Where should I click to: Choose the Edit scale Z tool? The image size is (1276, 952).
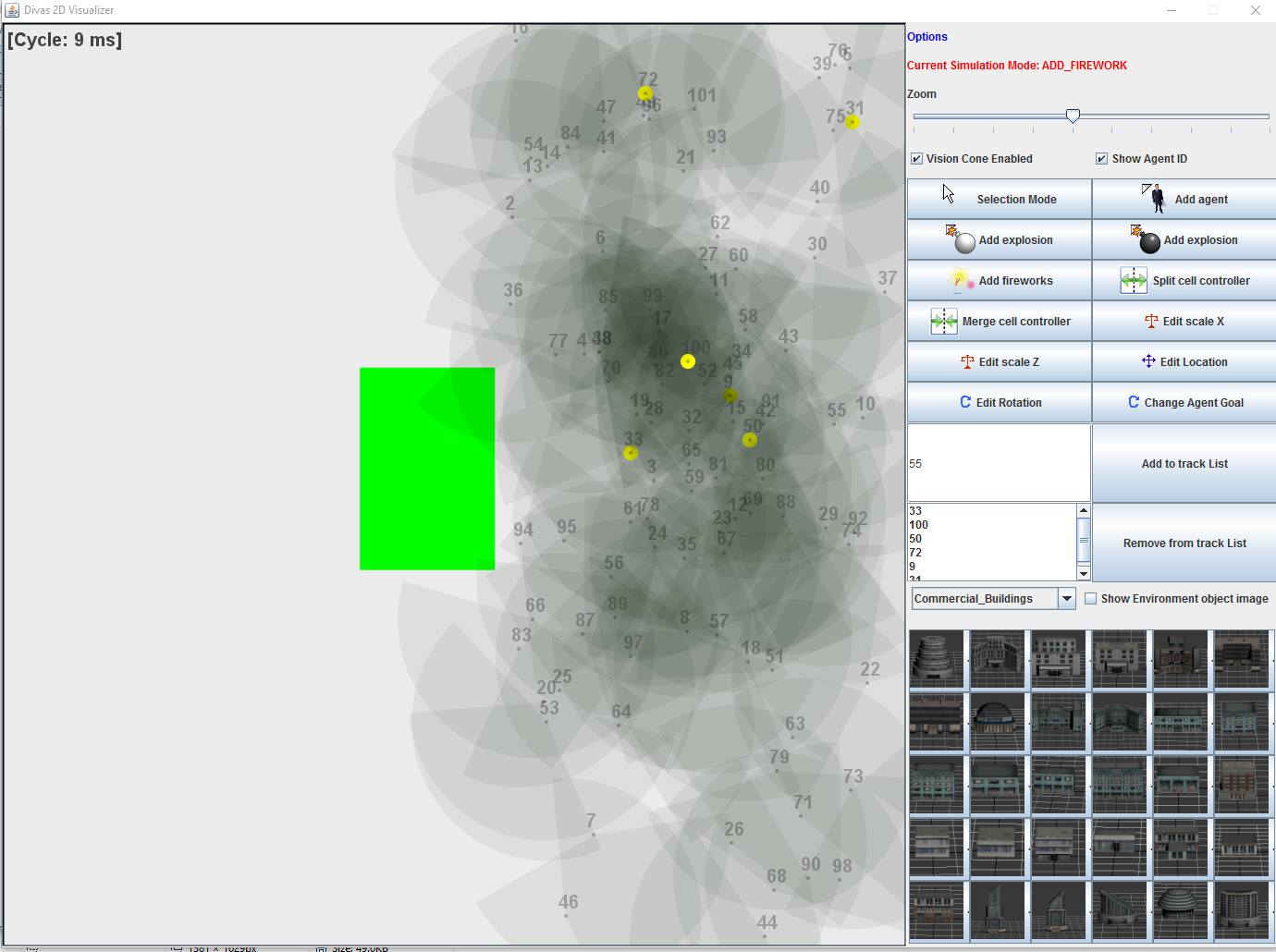[999, 361]
